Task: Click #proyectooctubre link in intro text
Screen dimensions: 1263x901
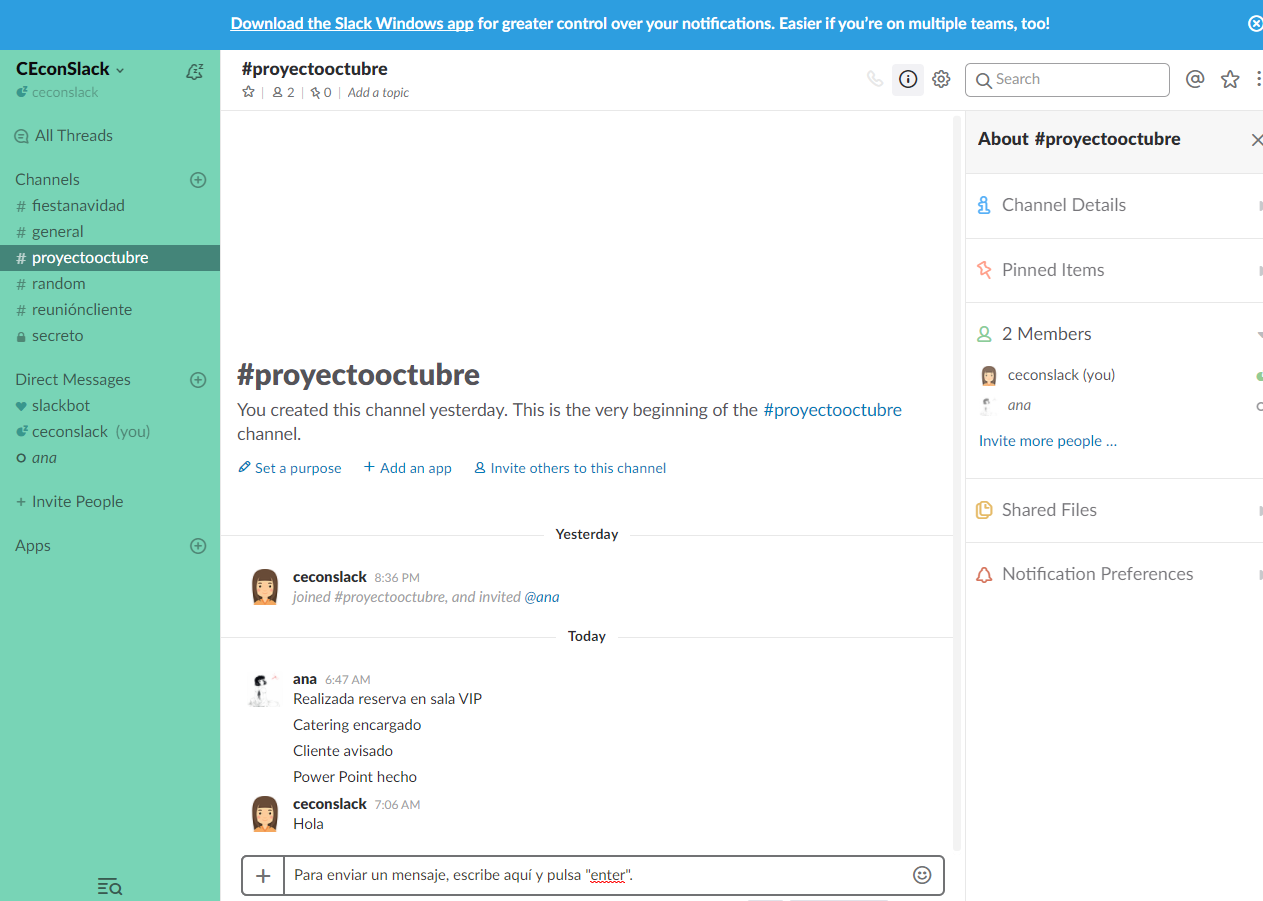Action: click(x=832, y=410)
